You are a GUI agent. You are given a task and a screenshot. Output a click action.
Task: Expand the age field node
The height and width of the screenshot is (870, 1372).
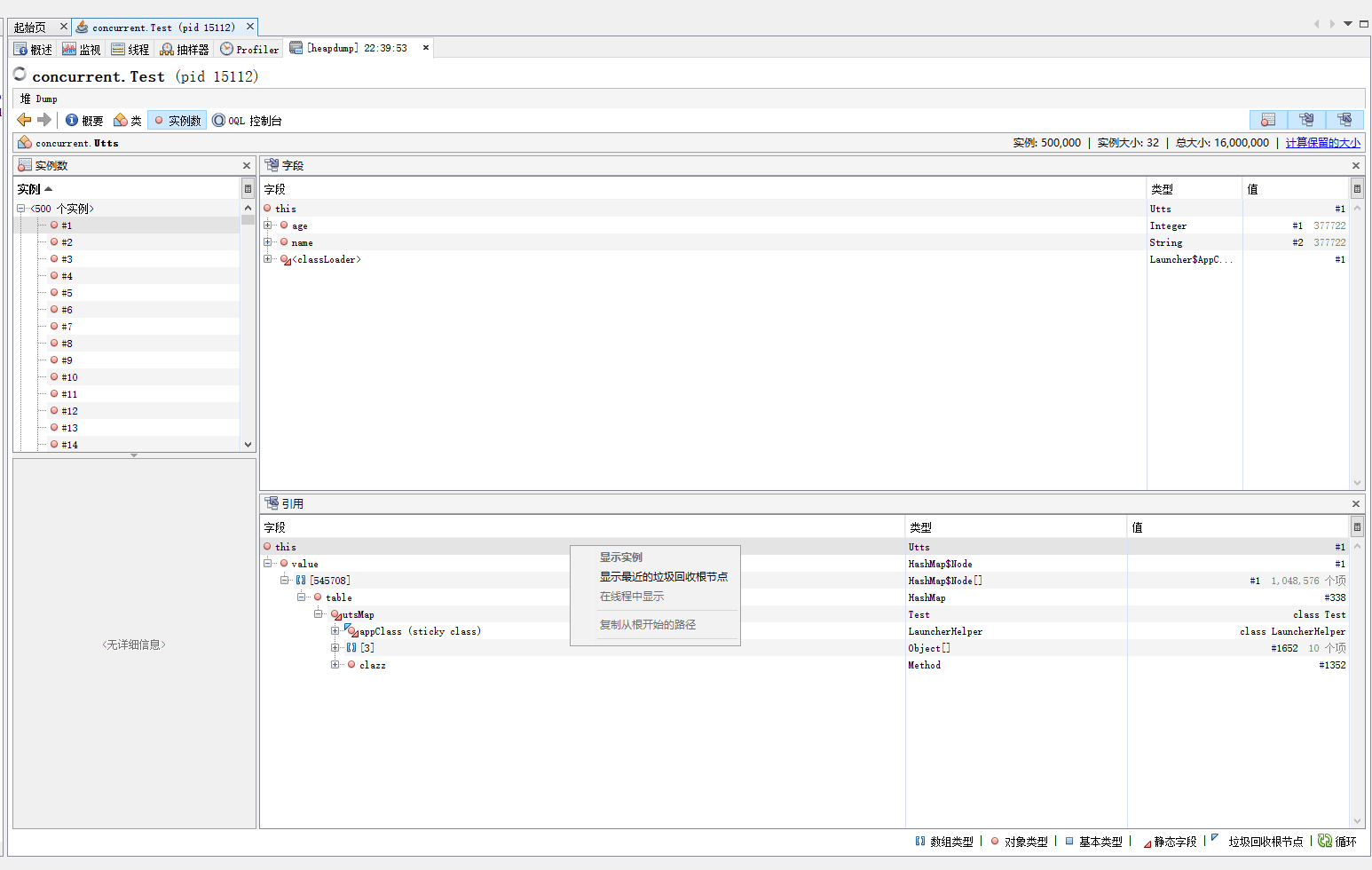pyautogui.click(x=268, y=225)
